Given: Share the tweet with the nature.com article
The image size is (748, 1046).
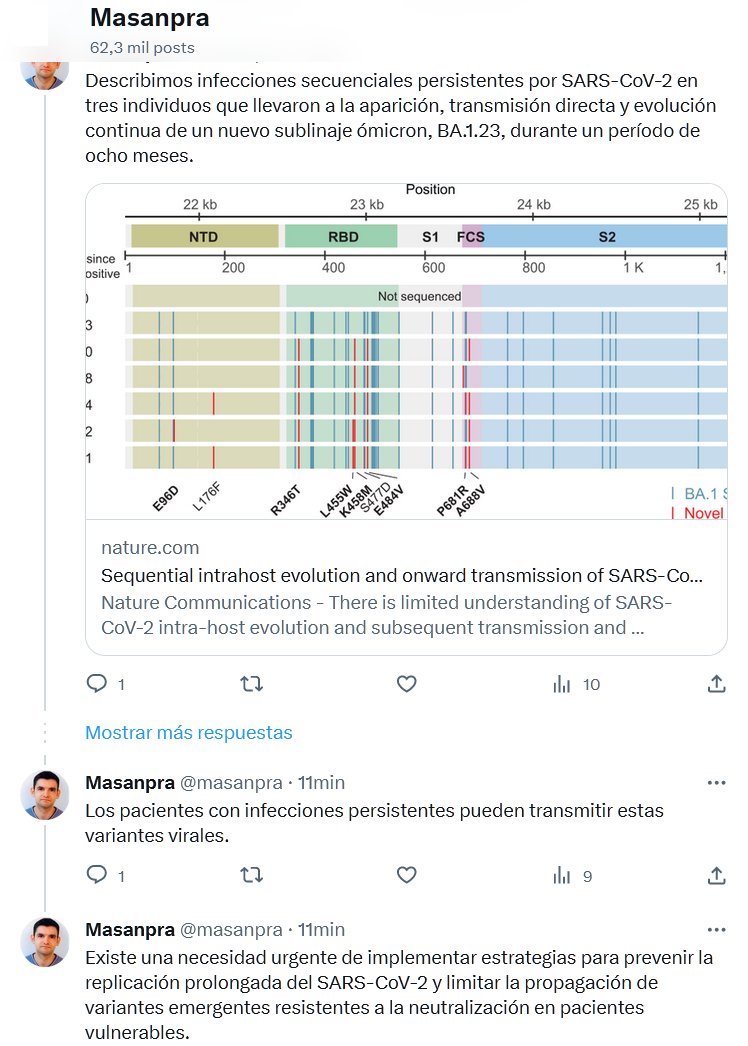Looking at the screenshot, I should tap(716, 684).
